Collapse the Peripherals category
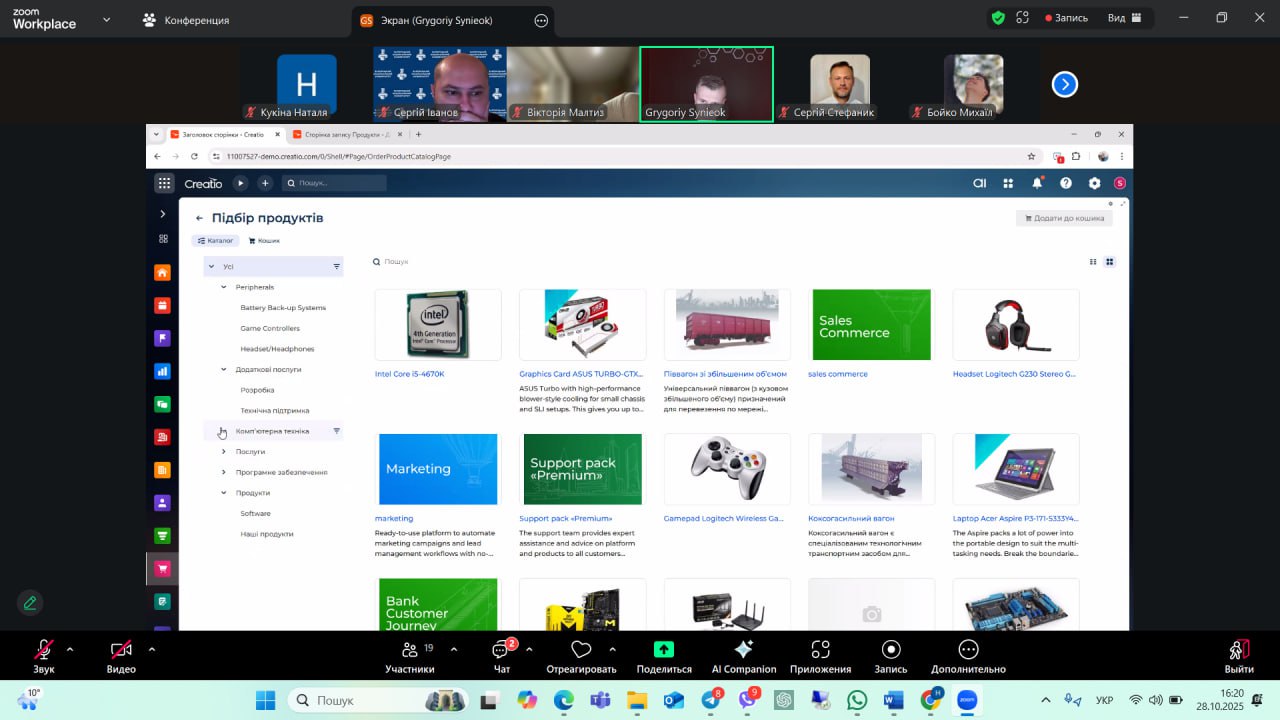This screenshot has height=720, width=1280. 224,287
